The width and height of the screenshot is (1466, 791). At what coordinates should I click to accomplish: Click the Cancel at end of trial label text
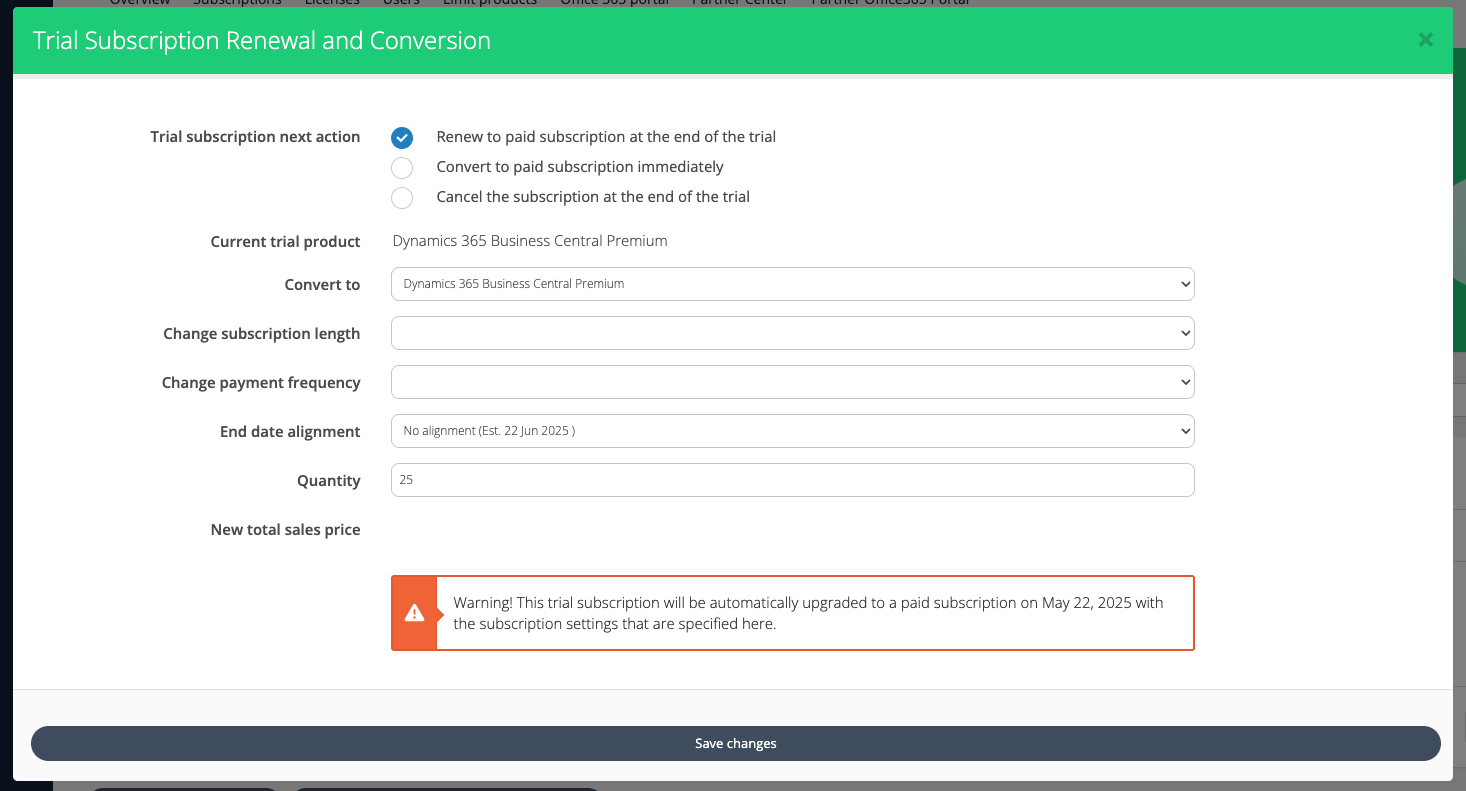coord(593,197)
